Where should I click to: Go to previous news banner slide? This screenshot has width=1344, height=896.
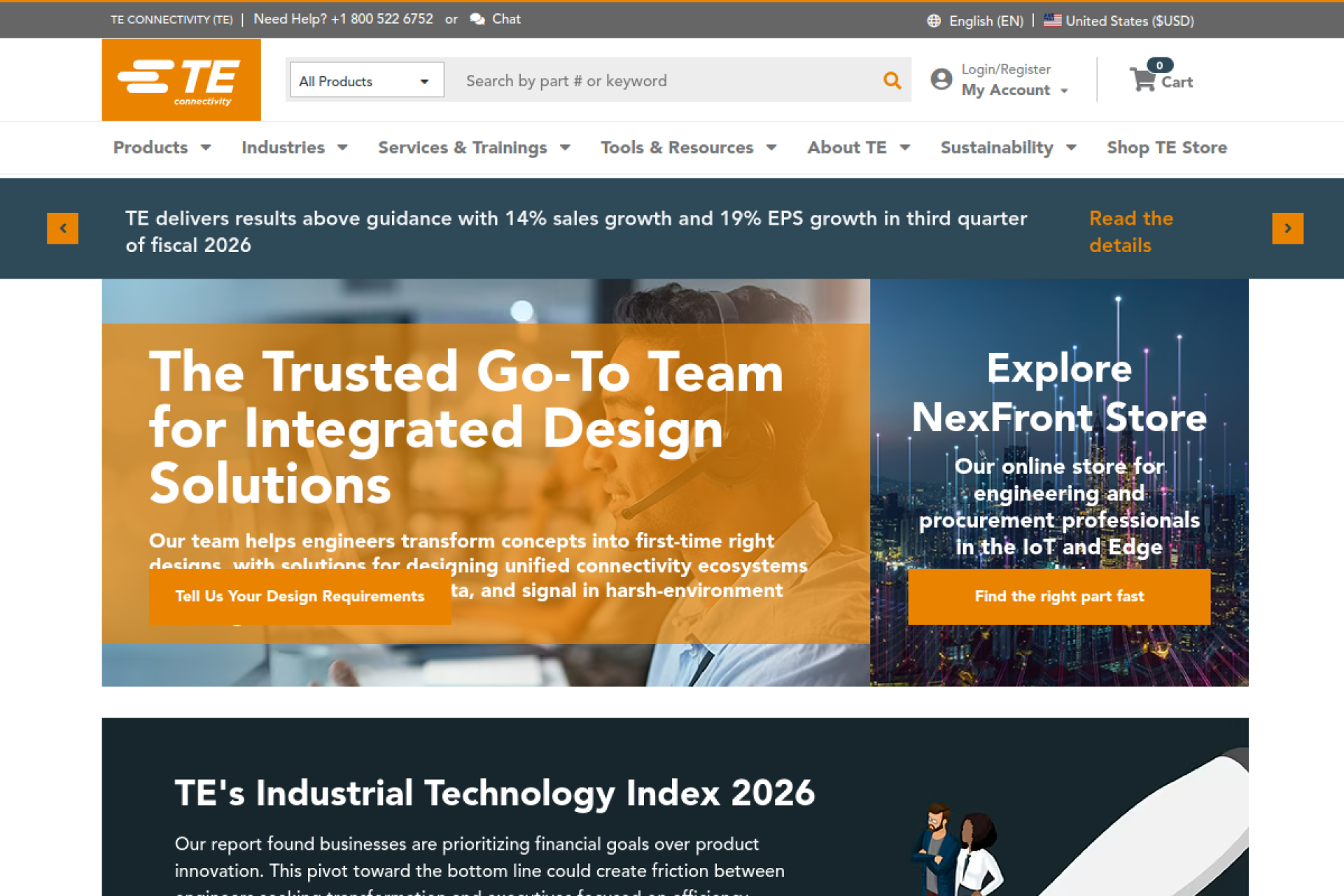coord(63,228)
